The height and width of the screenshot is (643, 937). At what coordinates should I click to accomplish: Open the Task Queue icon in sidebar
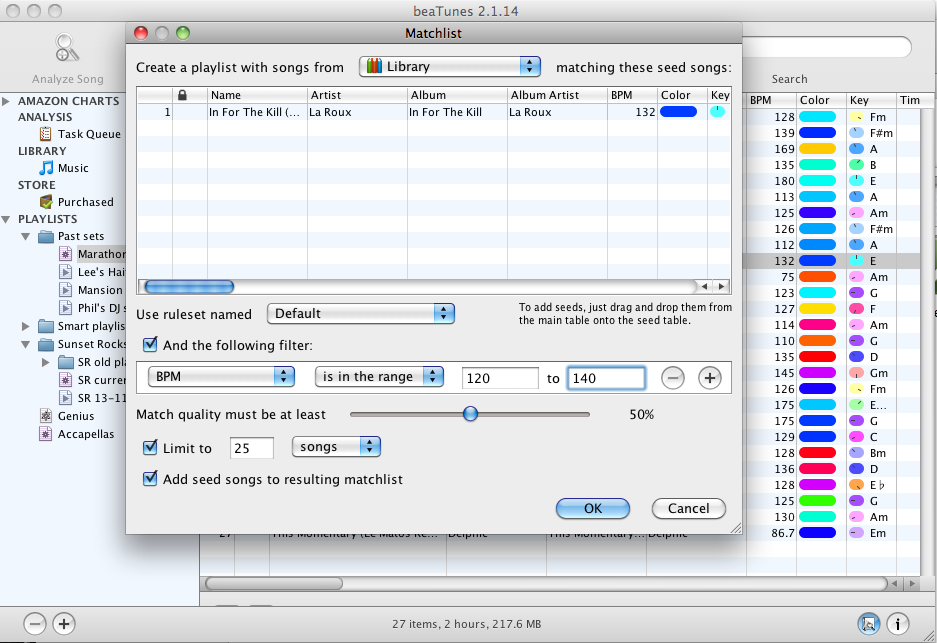[x=45, y=134]
